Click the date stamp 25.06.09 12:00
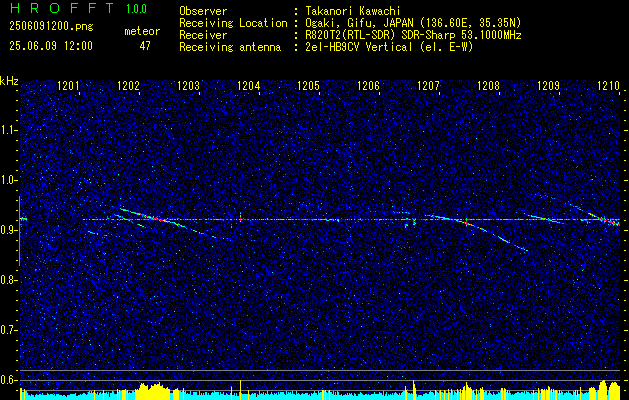The height and width of the screenshot is (400, 629). [51, 46]
